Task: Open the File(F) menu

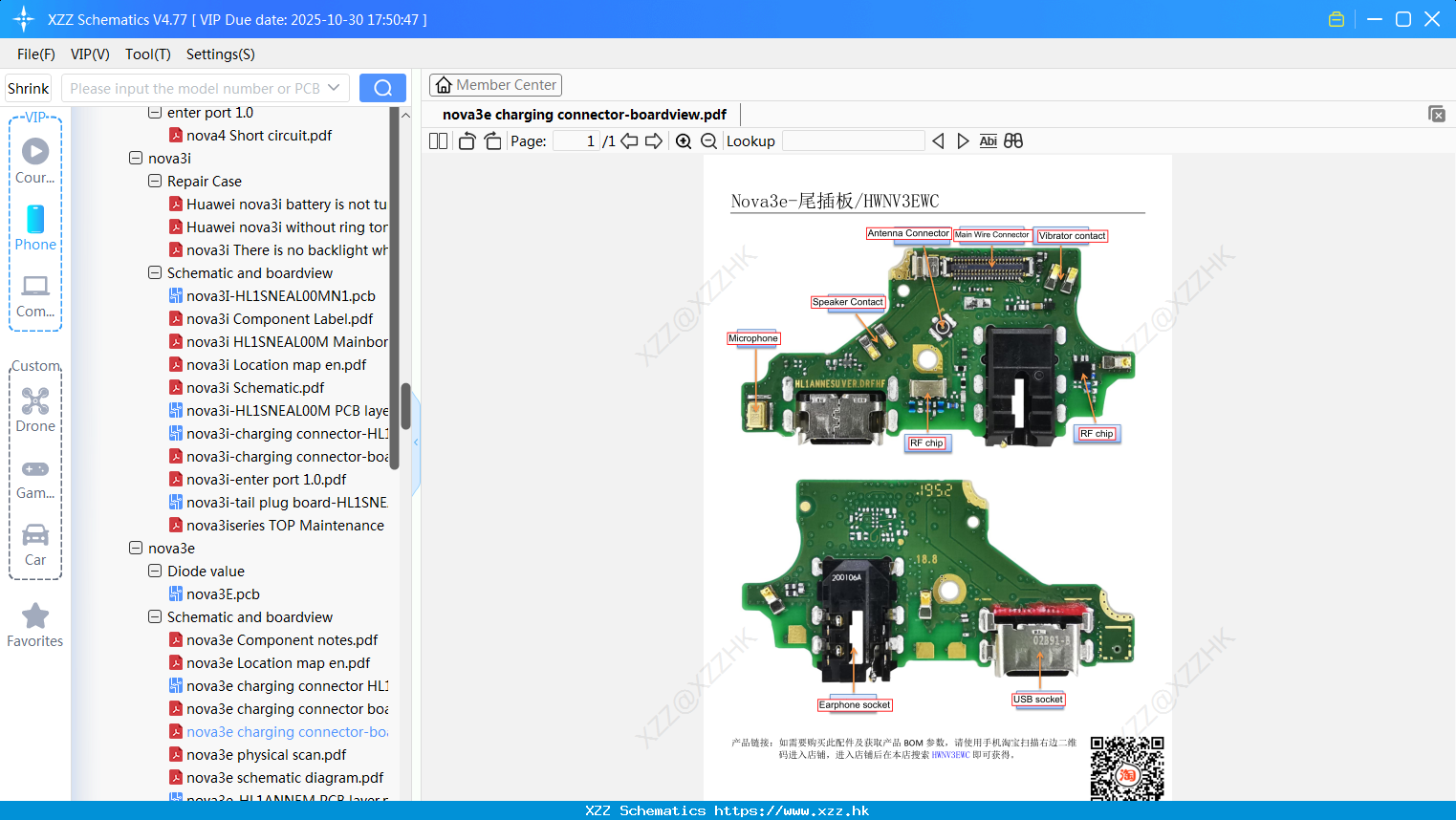Action: (x=36, y=54)
